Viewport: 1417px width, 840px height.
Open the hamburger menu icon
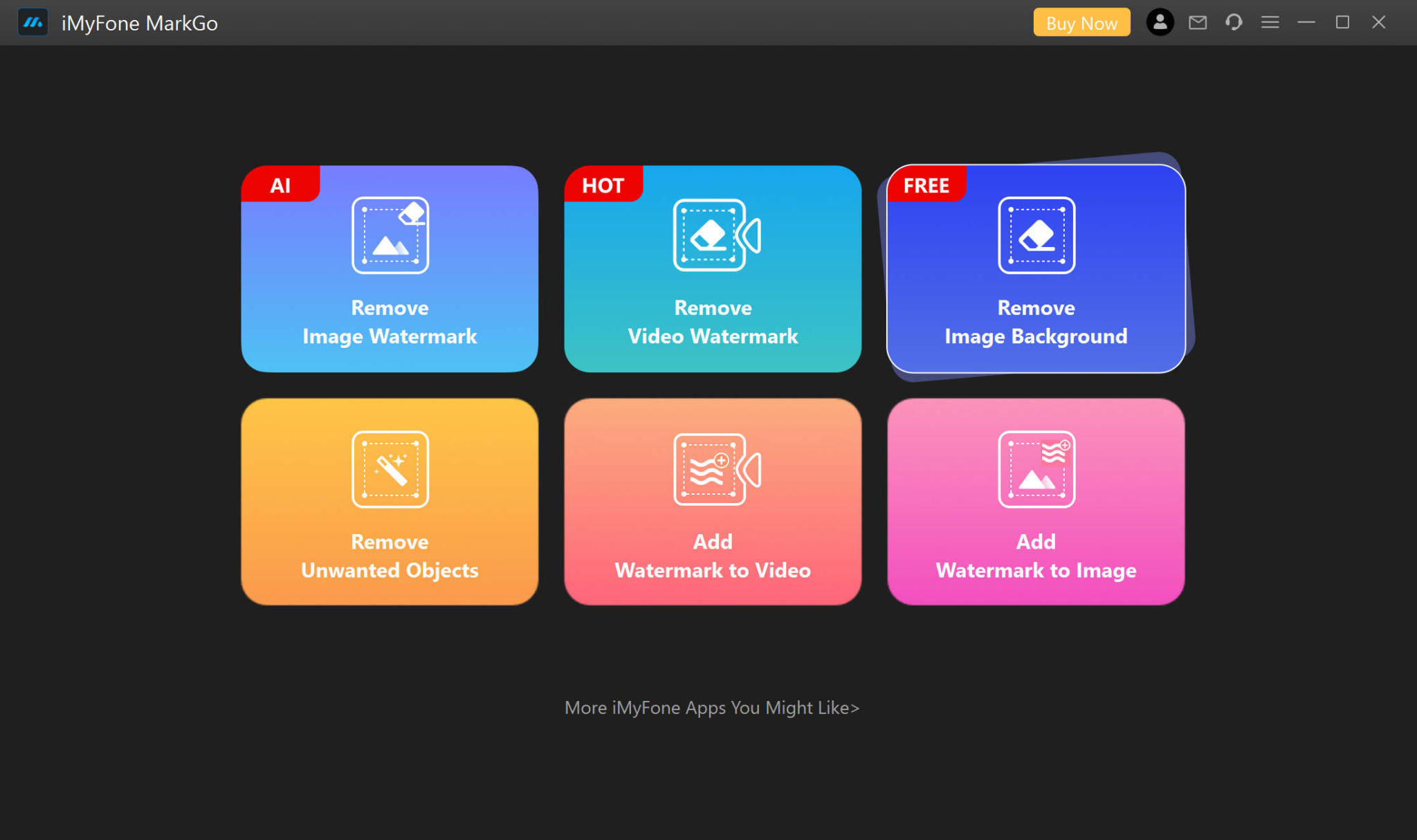coord(1270,22)
